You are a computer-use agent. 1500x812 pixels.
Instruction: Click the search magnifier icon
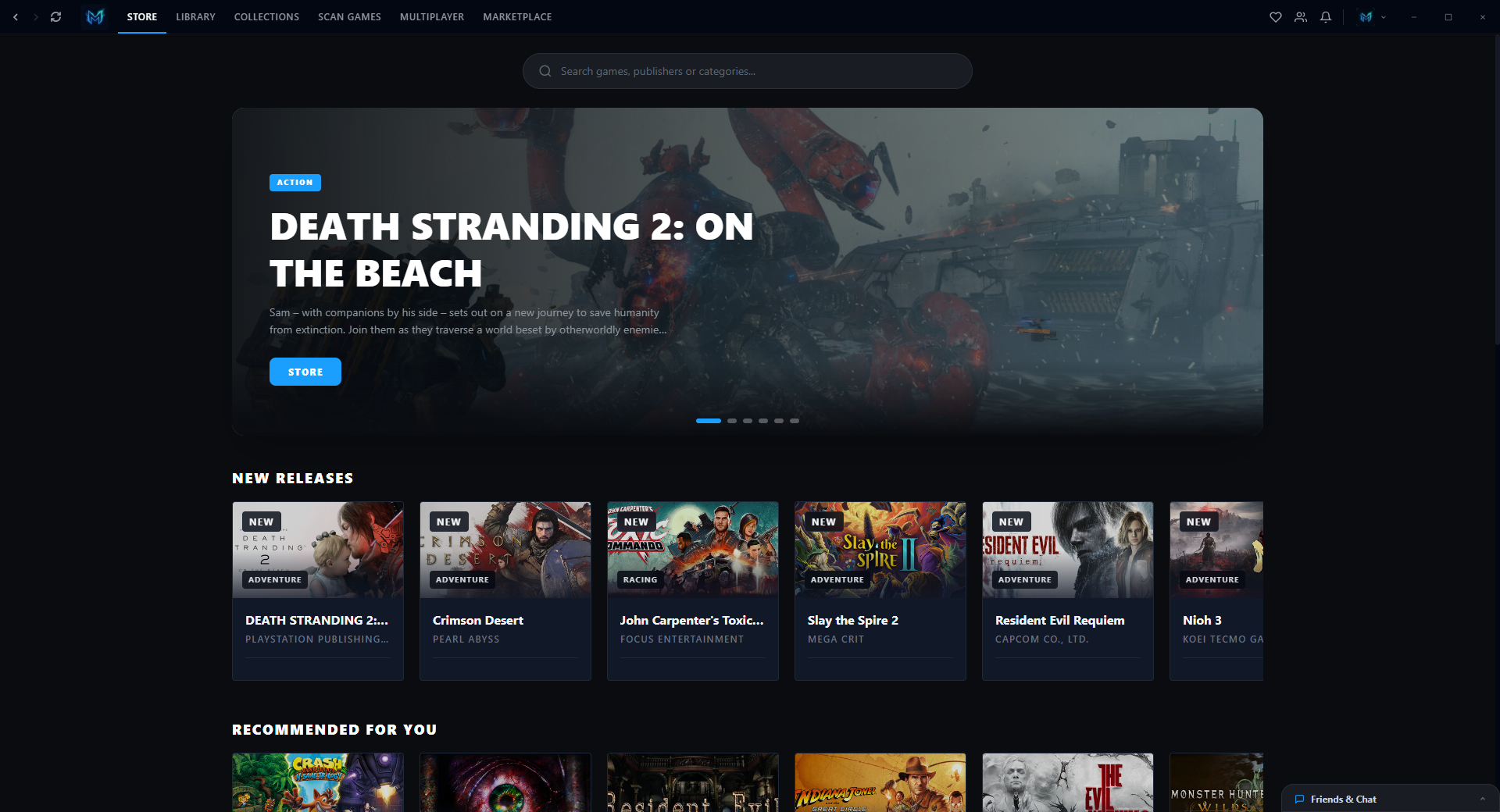545,71
